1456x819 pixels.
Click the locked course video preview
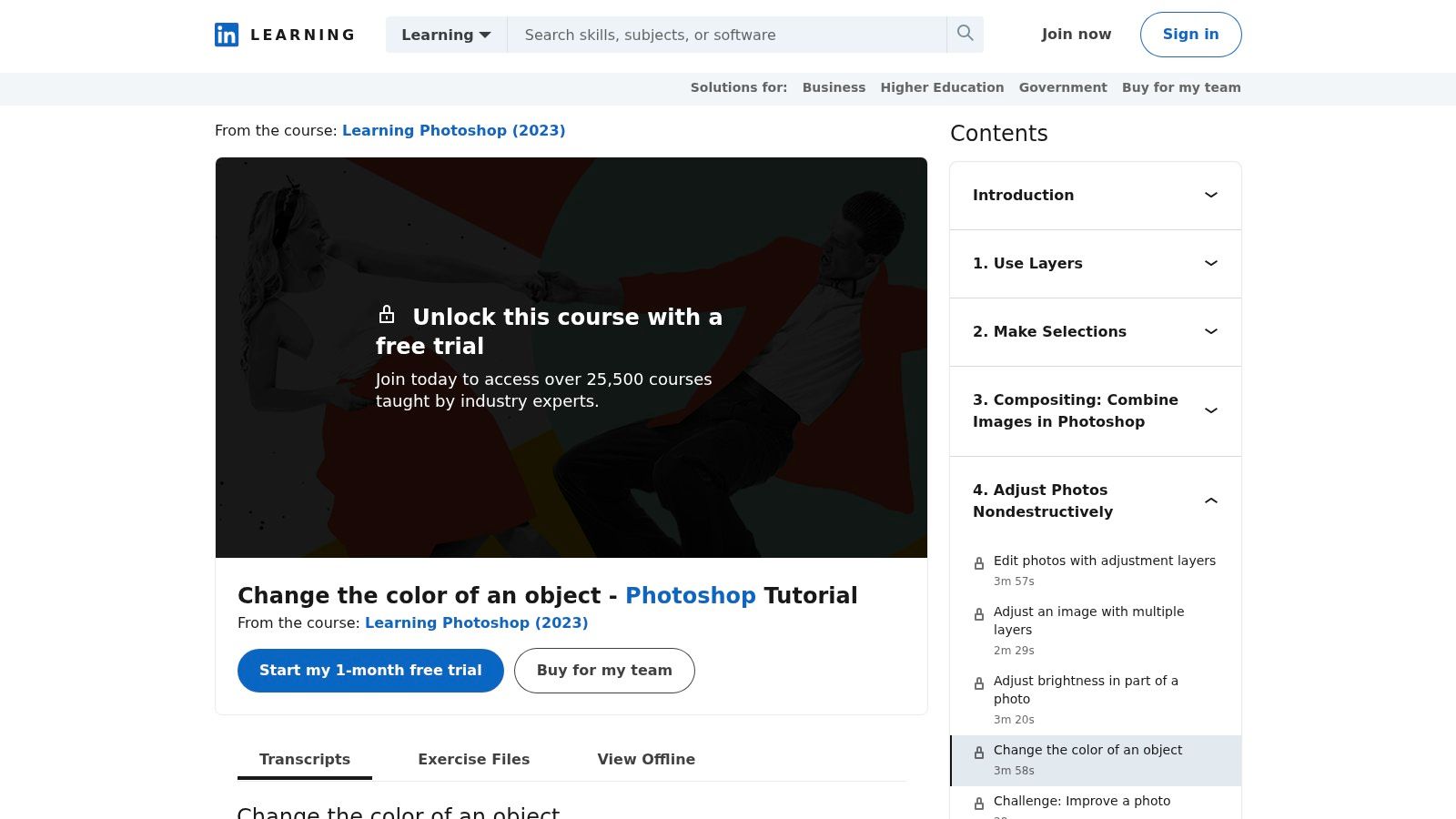point(571,358)
